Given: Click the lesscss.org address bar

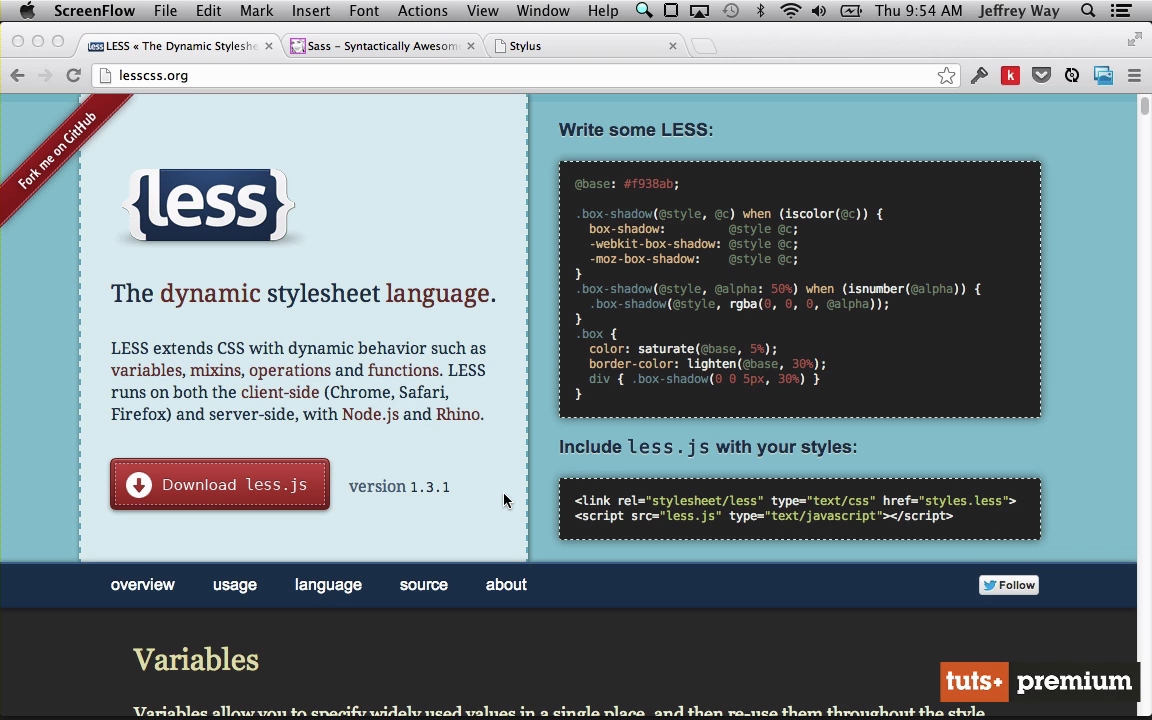Looking at the screenshot, I should click(x=525, y=75).
